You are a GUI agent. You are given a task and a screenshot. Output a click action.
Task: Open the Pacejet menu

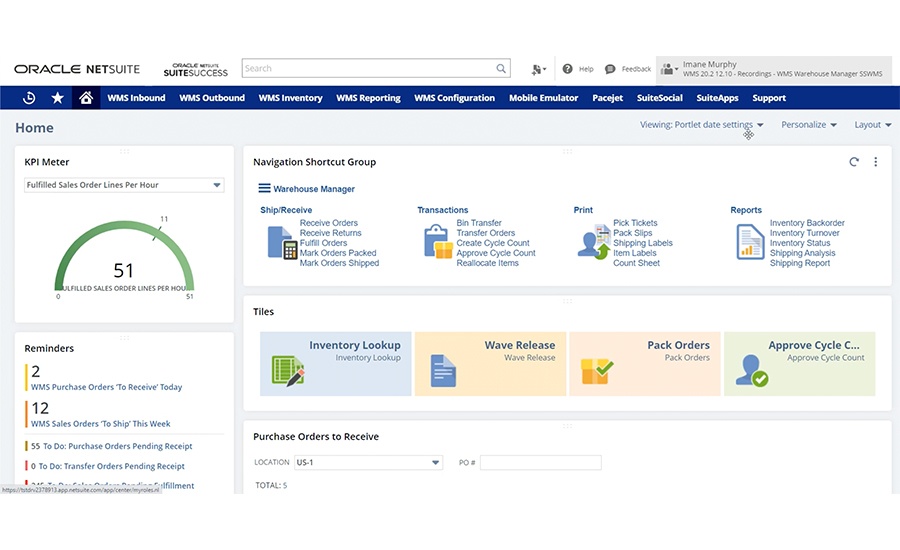608,98
